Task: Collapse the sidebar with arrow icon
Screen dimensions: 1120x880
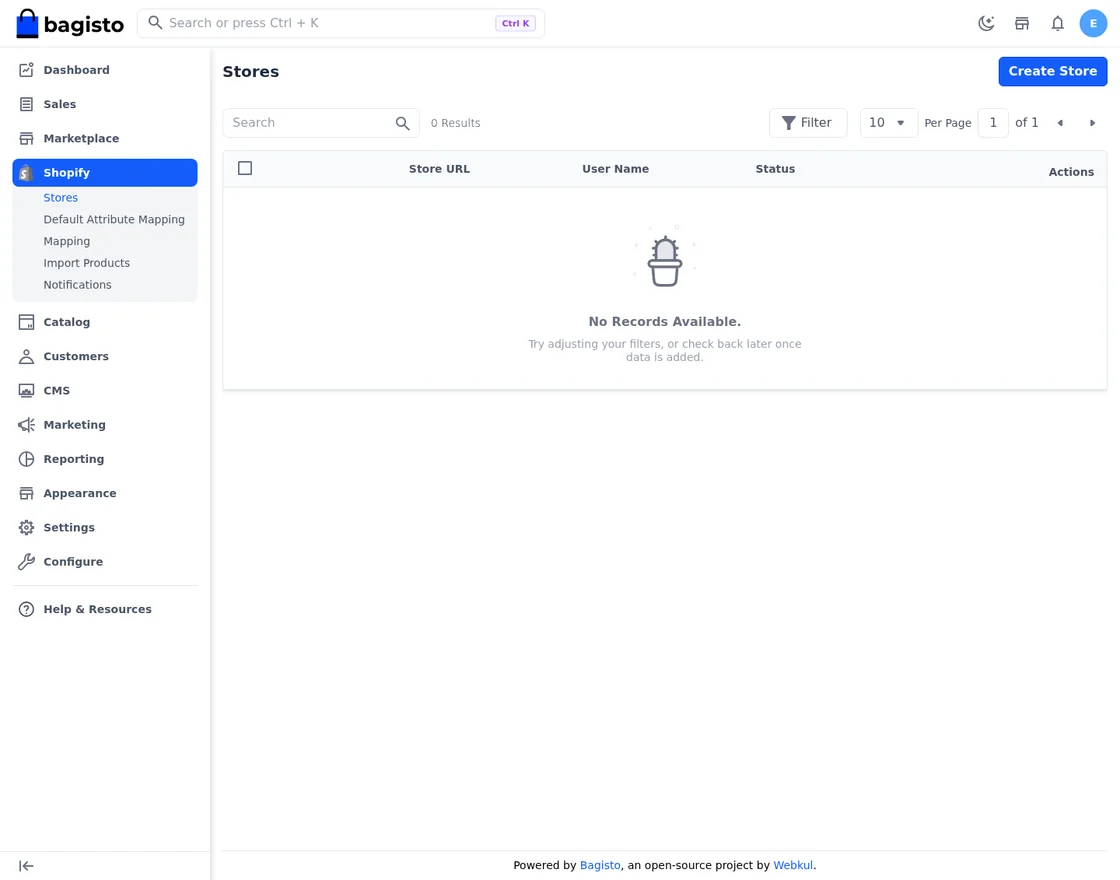Action: click(x=26, y=866)
